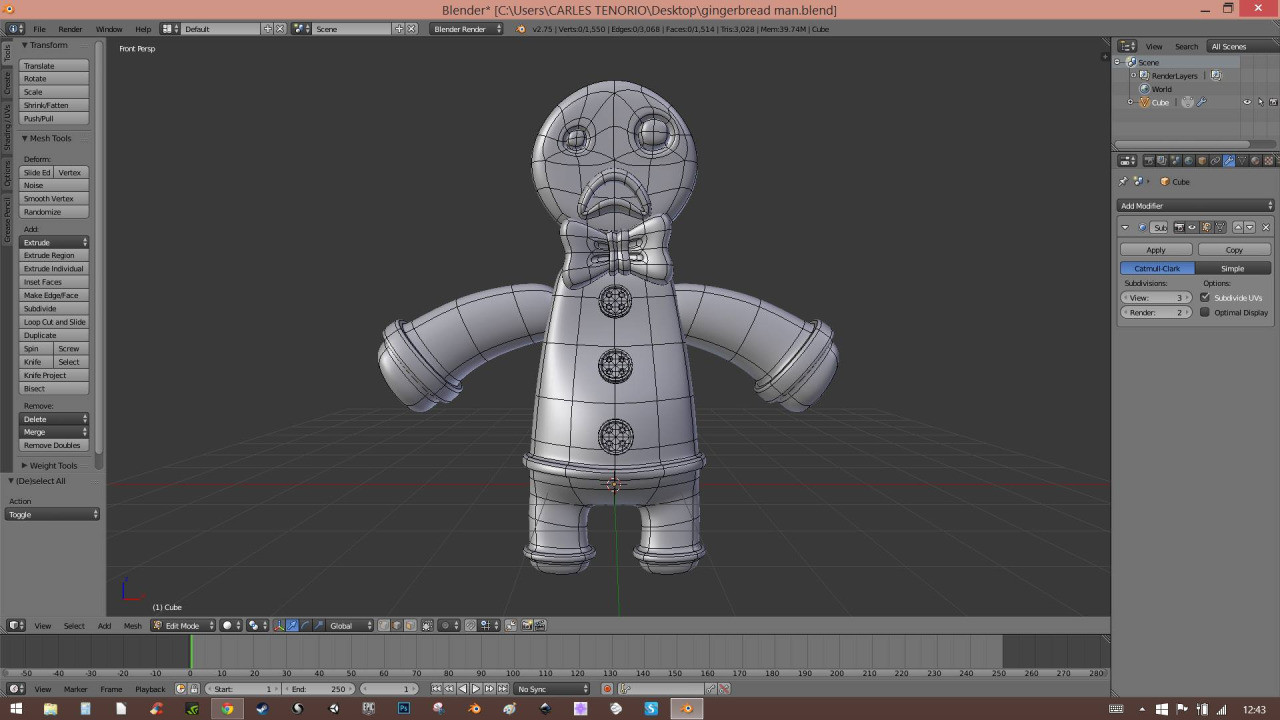The image size is (1280, 720).
Task: Apply the subdivision surface modifier
Action: 1155,249
